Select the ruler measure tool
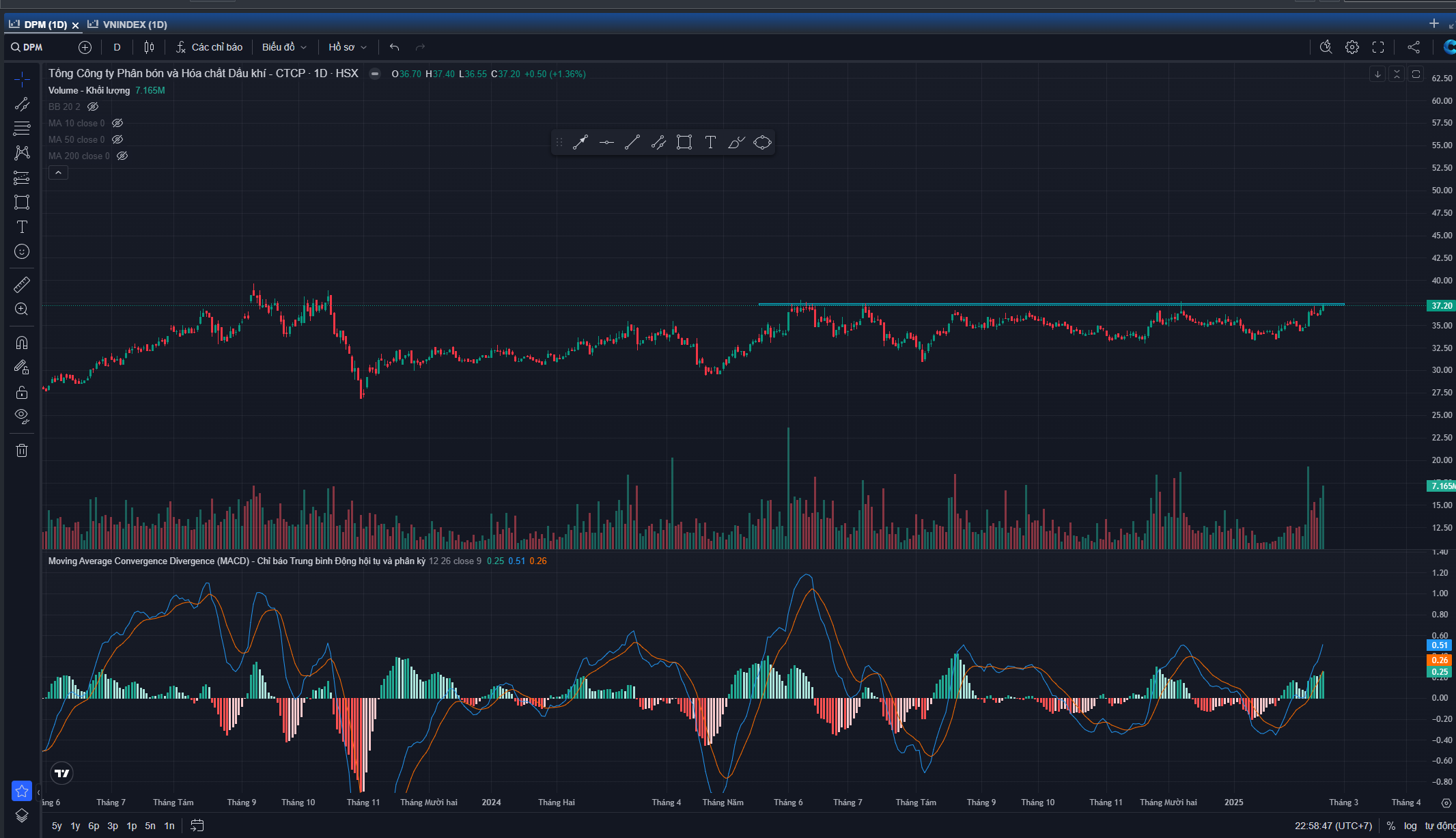The width and height of the screenshot is (1456, 838). pyautogui.click(x=22, y=284)
